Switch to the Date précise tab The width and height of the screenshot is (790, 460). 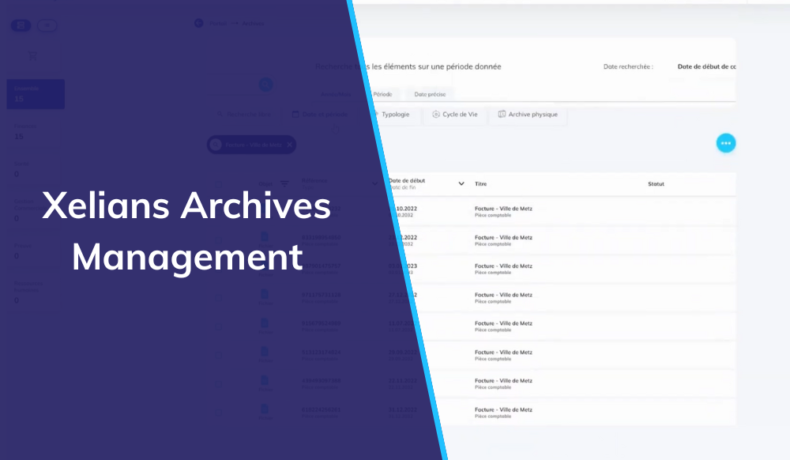coord(430,93)
